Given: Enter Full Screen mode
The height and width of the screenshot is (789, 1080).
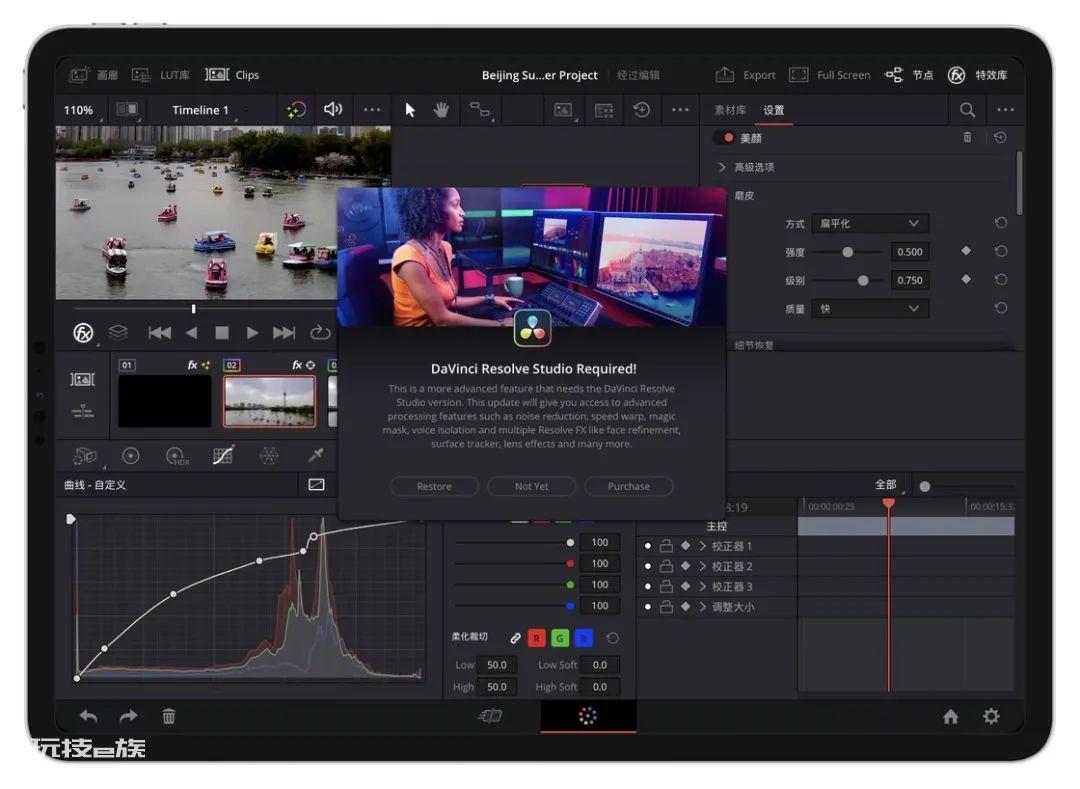Looking at the screenshot, I should (x=829, y=75).
